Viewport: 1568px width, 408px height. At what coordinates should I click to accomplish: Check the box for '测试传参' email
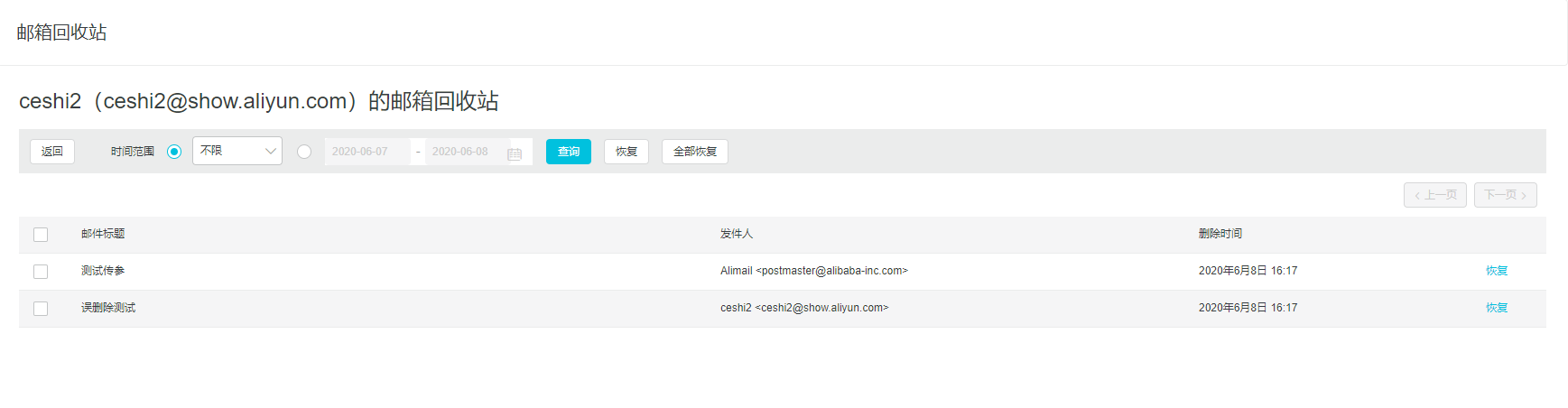coord(41,272)
